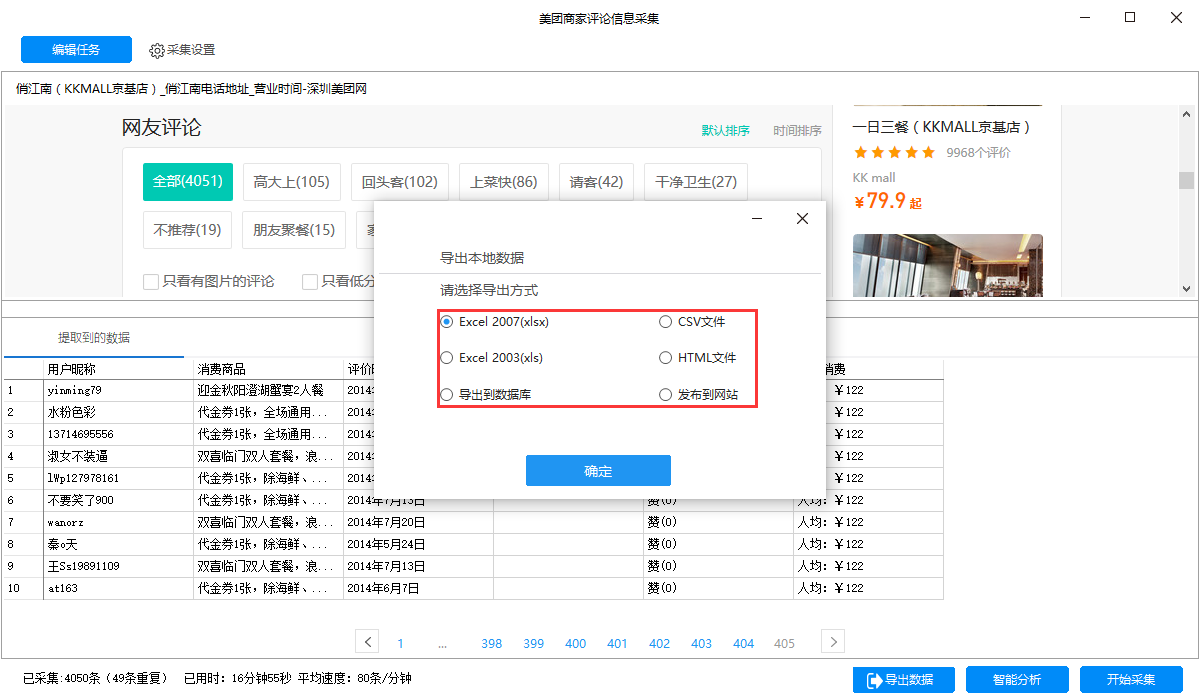This screenshot has height=700, width=1200.
Task: Select the at163 nickname cell
Action: [119, 588]
